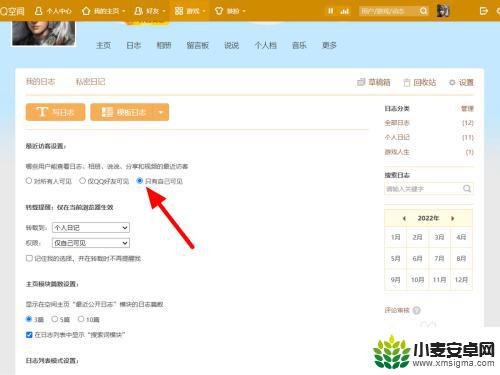This screenshot has width=500, height=375.
Task: Open 游戏人生 category link
Action: pyautogui.click(x=397, y=152)
